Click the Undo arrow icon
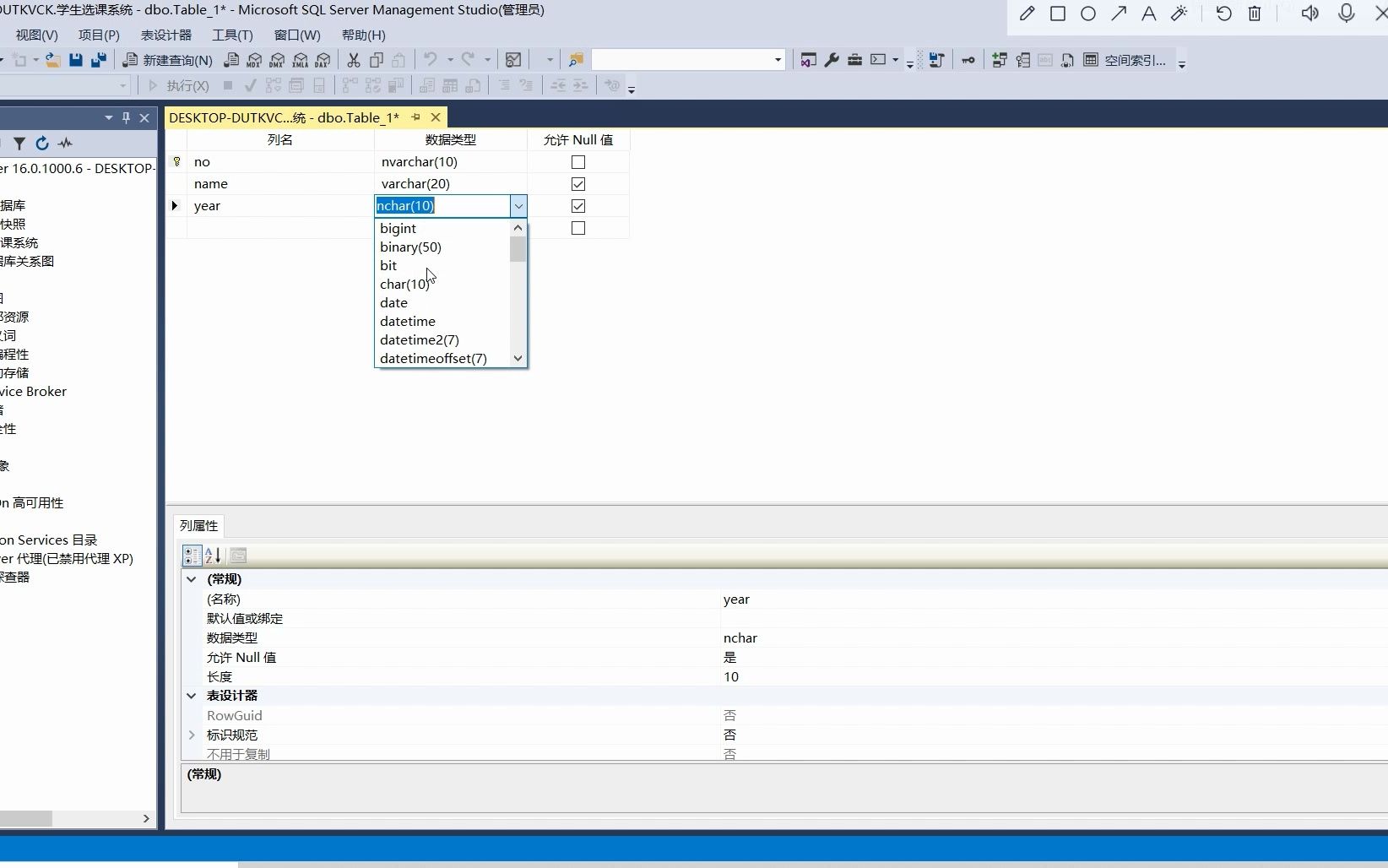 (431, 60)
